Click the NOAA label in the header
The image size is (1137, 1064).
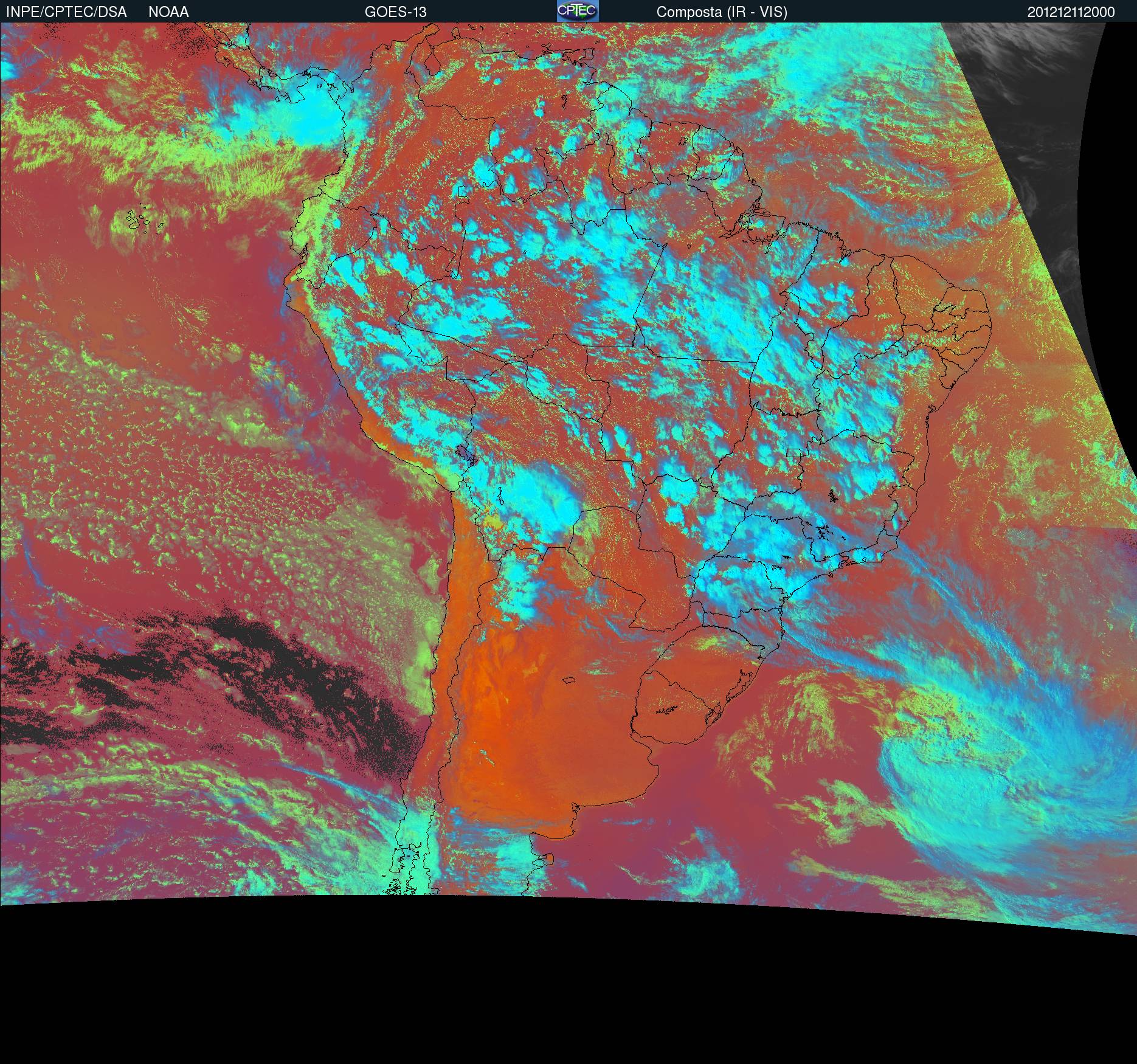(x=168, y=12)
